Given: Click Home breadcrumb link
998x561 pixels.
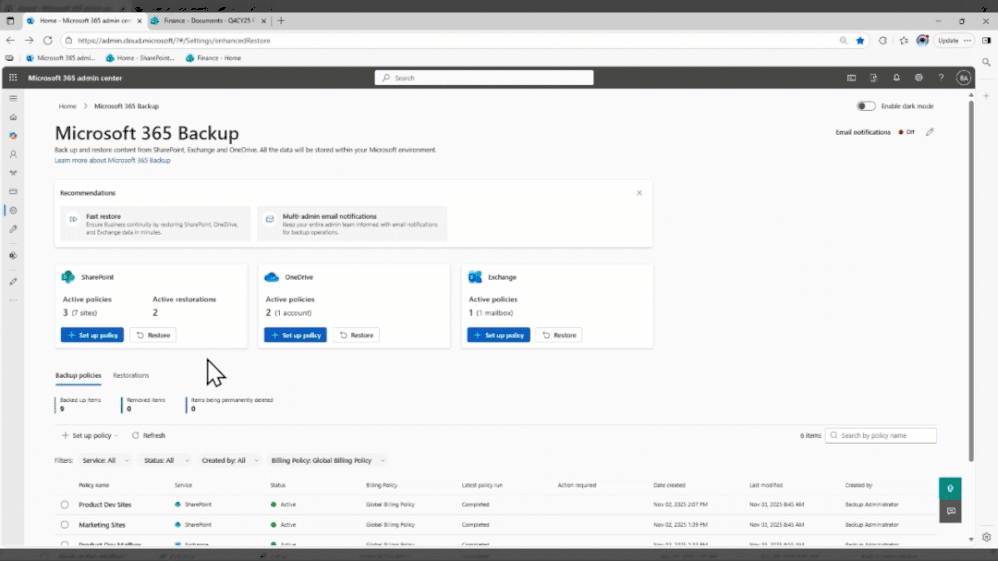Looking at the screenshot, I should pyautogui.click(x=67, y=106).
